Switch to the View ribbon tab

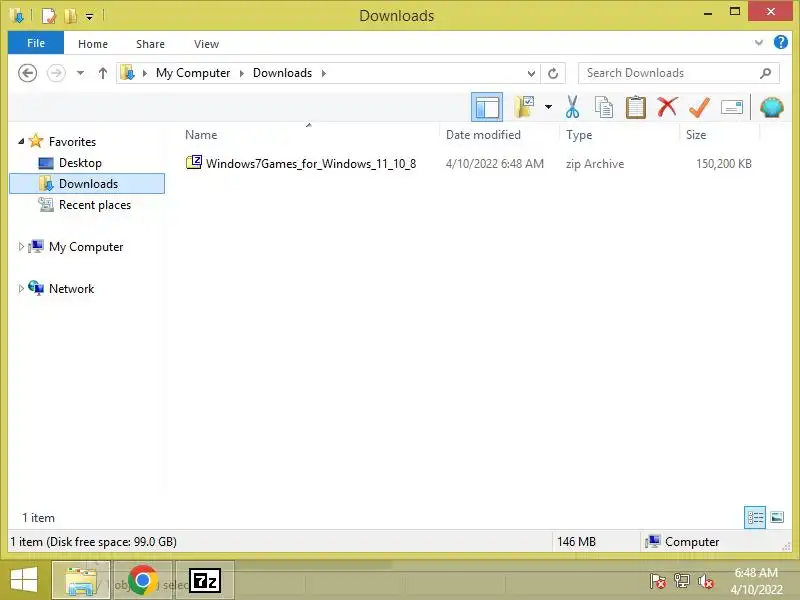(x=206, y=44)
